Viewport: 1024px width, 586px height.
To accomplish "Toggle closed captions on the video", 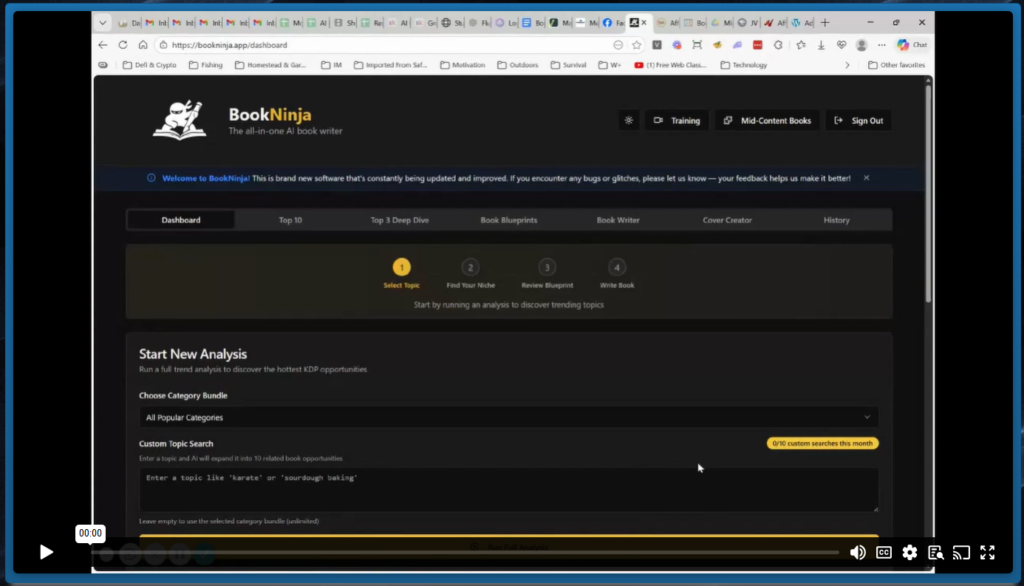I will [x=884, y=552].
